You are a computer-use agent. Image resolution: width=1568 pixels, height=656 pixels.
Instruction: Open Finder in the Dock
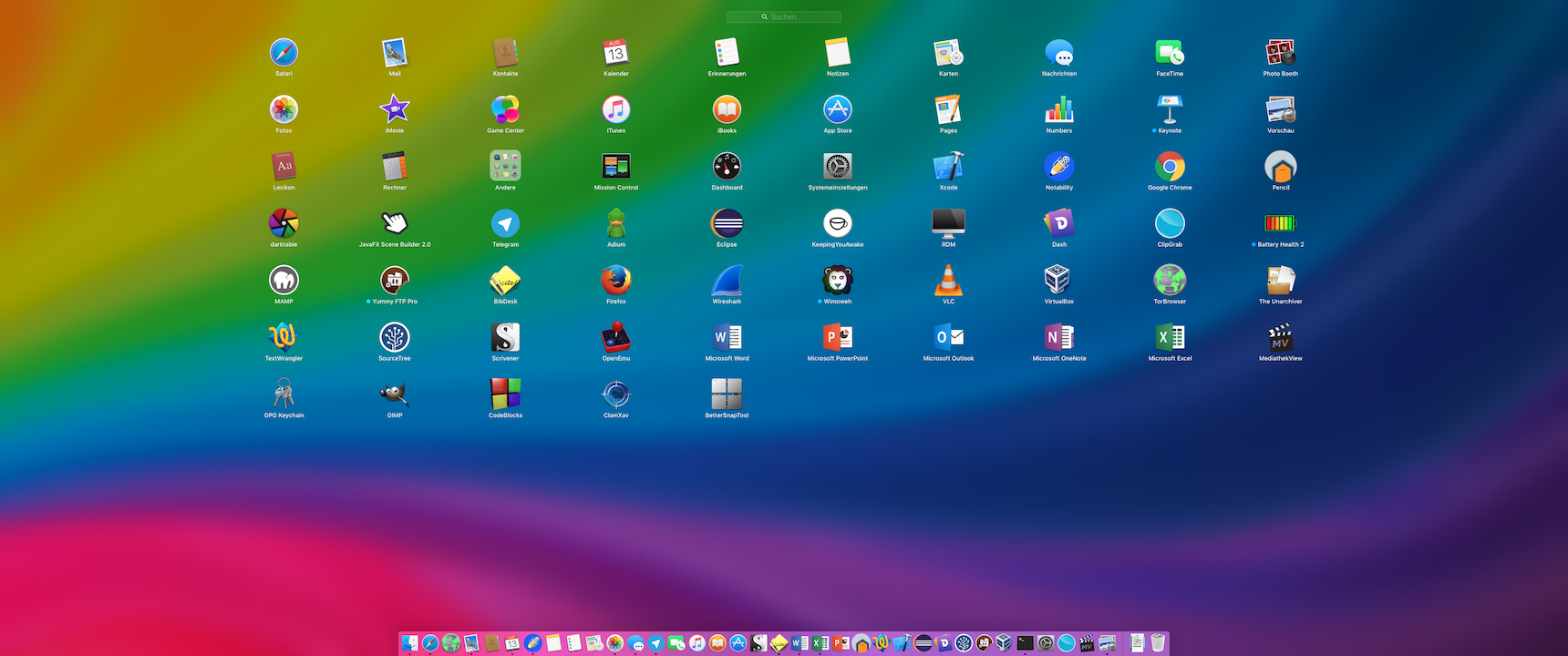pos(410,643)
